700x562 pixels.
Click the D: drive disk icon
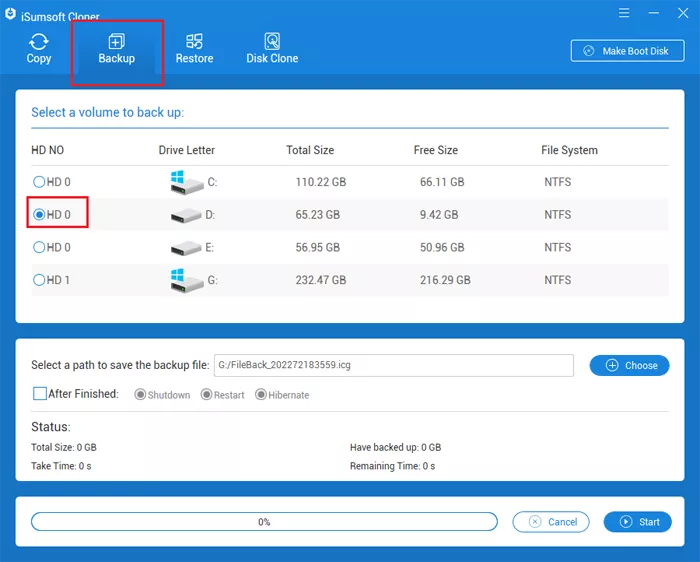click(186, 215)
